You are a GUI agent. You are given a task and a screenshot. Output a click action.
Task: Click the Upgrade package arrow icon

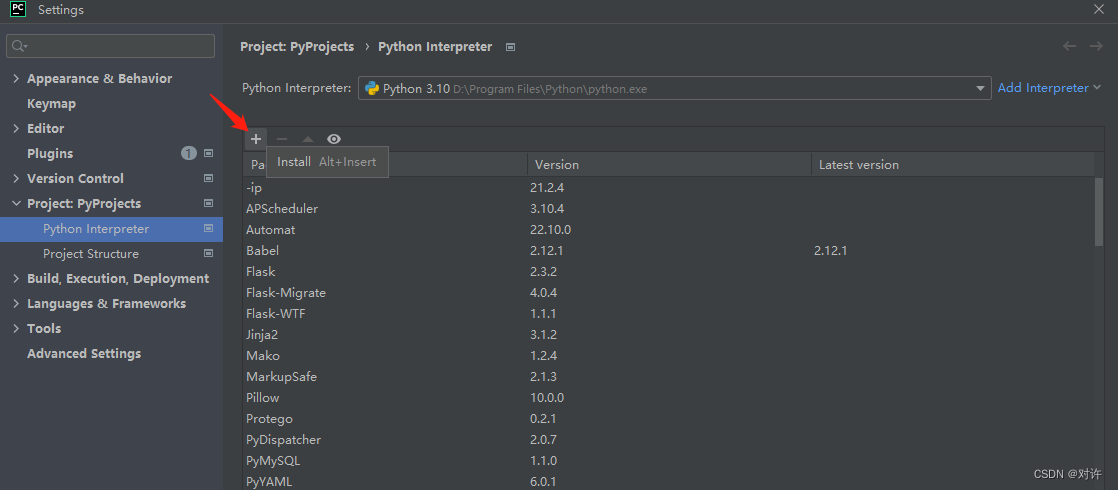308,139
